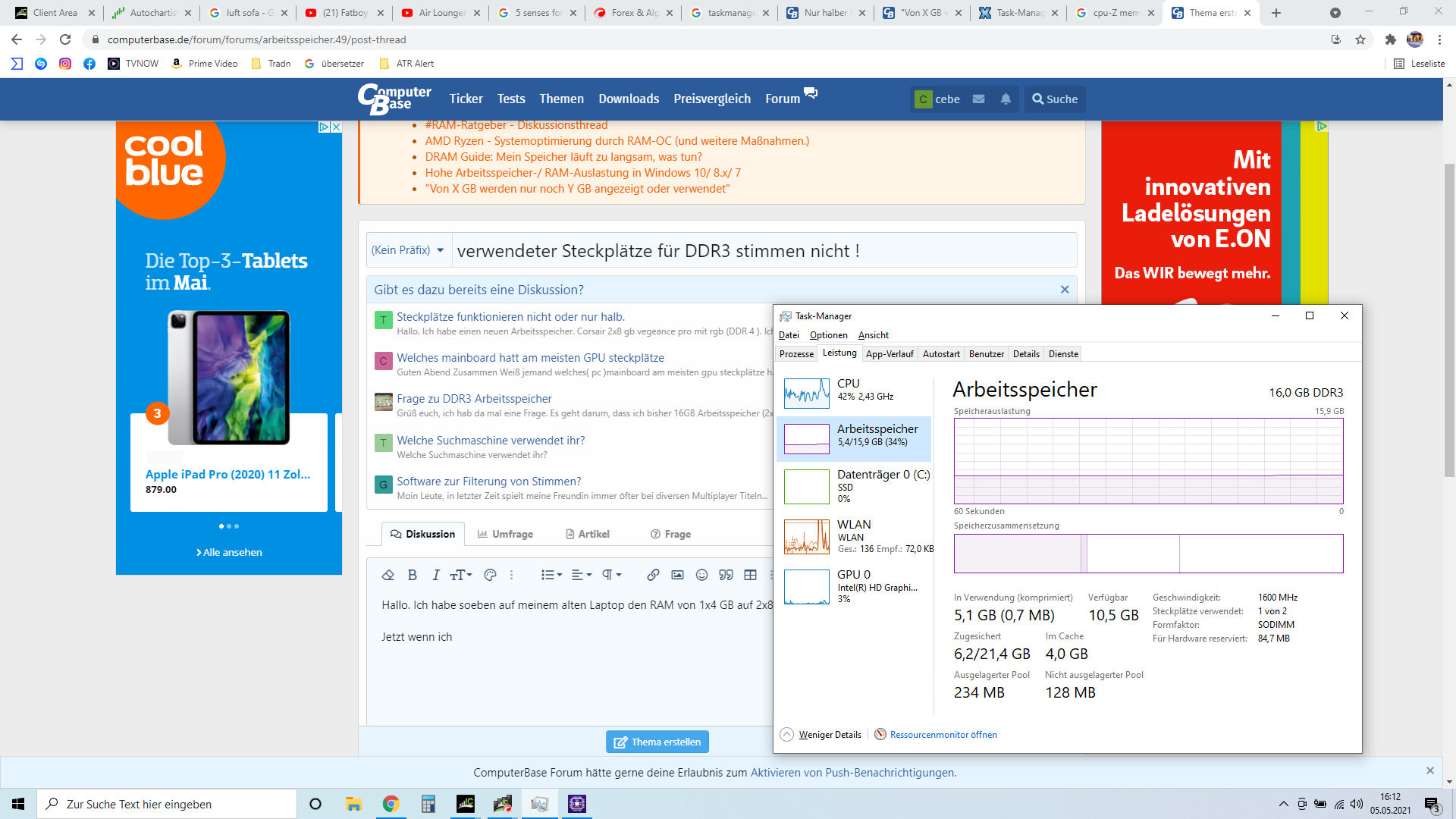Switch to the Umfrage thread type
This screenshot has width=1456, height=819.
coord(505,534)
